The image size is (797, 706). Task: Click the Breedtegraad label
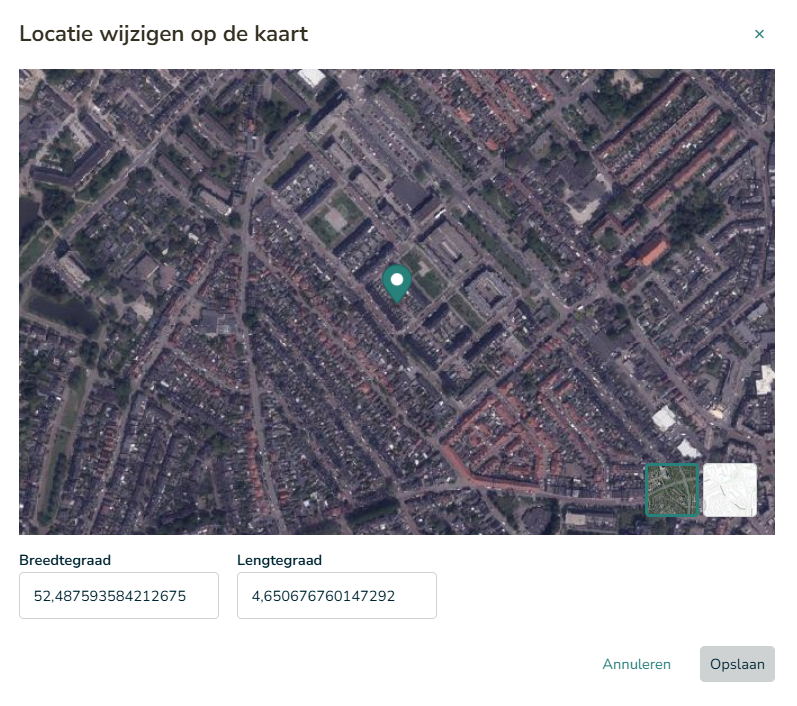tap(65, 560)
